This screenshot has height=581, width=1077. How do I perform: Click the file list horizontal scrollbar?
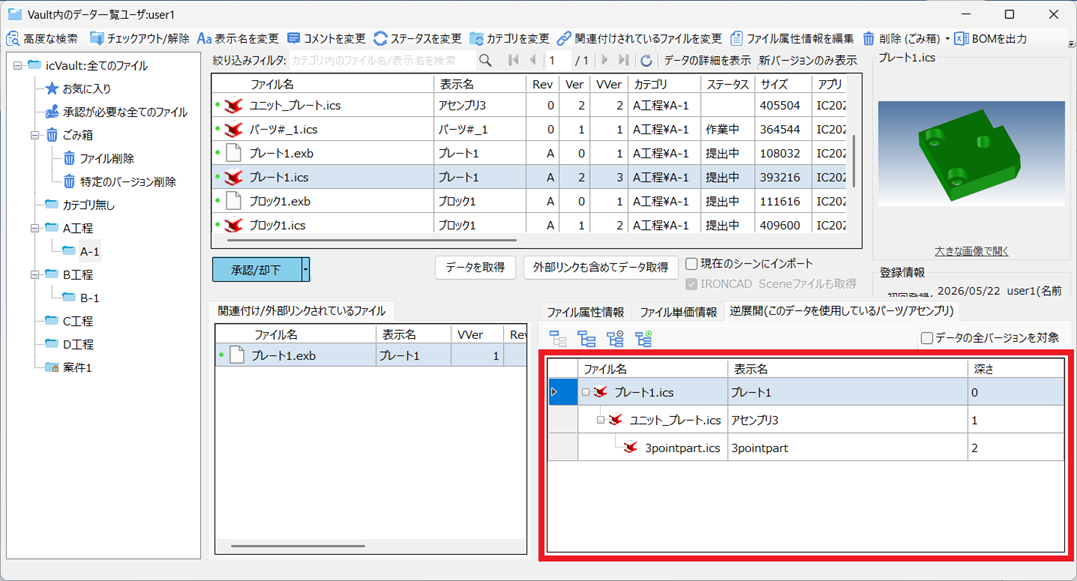372,240
